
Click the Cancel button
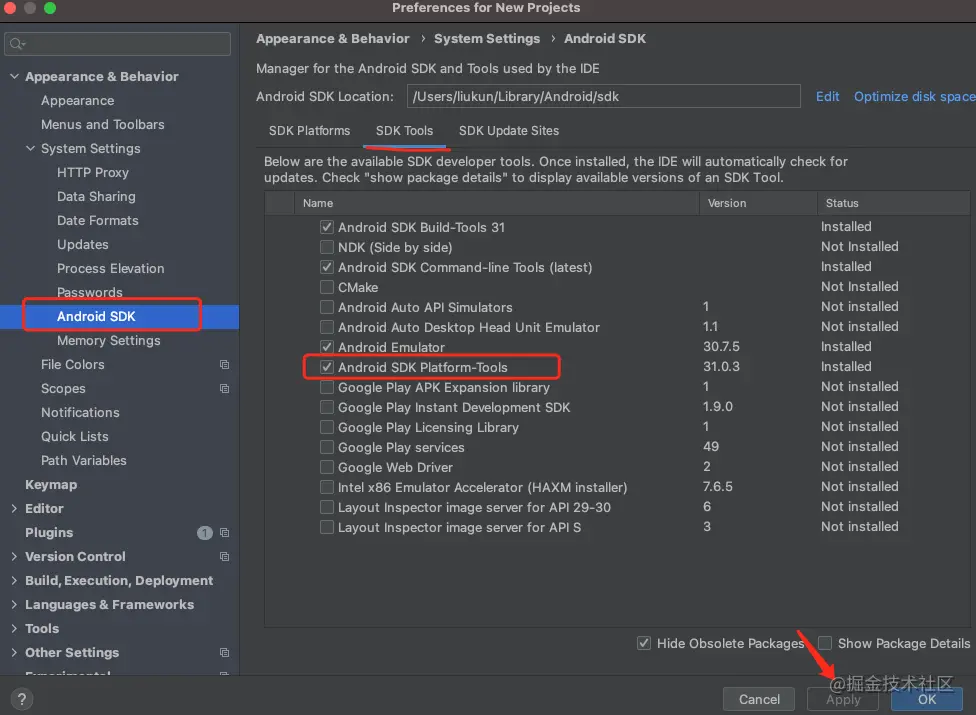coord(759,699)
